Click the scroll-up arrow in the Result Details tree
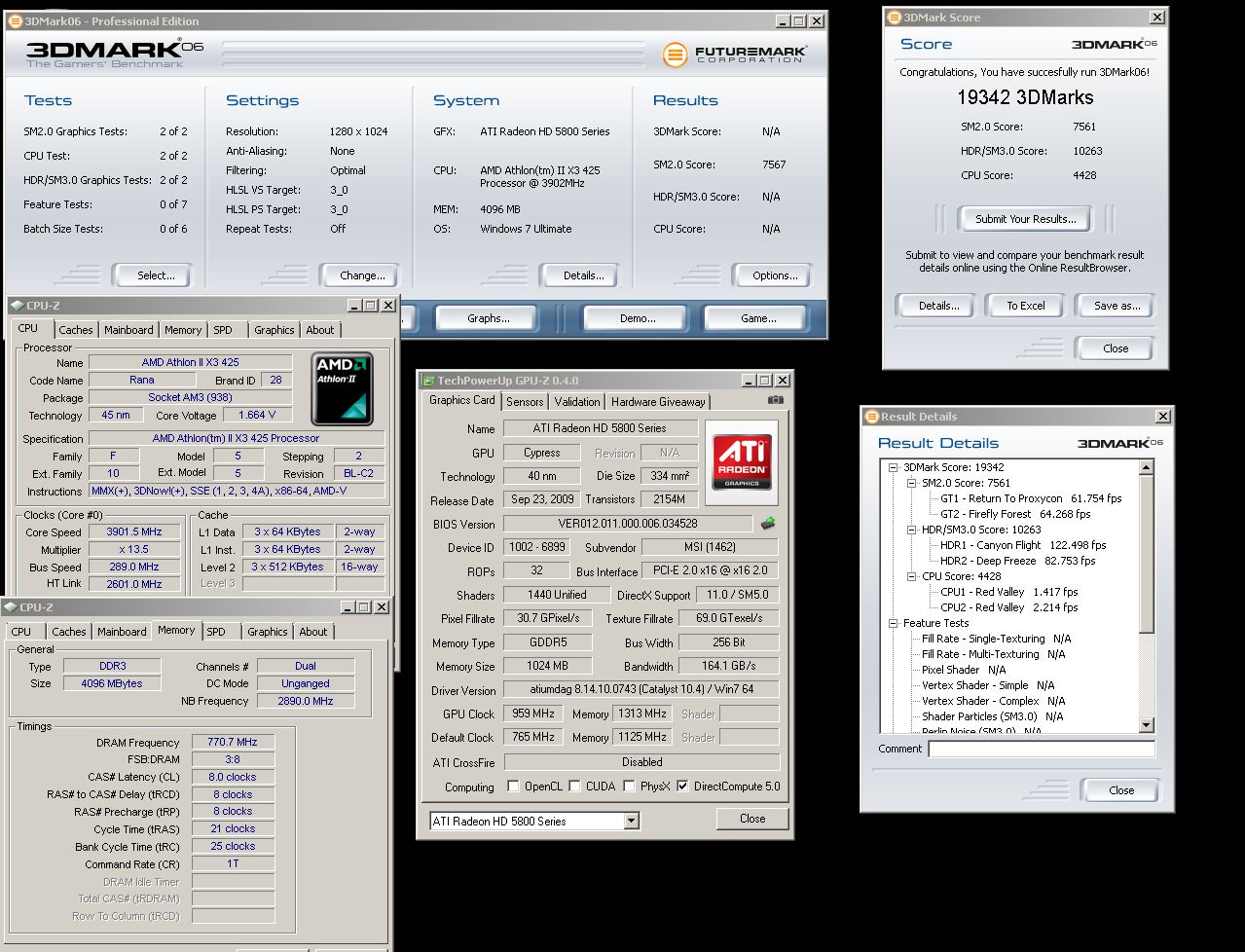The height and width of the screenshot is (952, 1245). 1146,468
